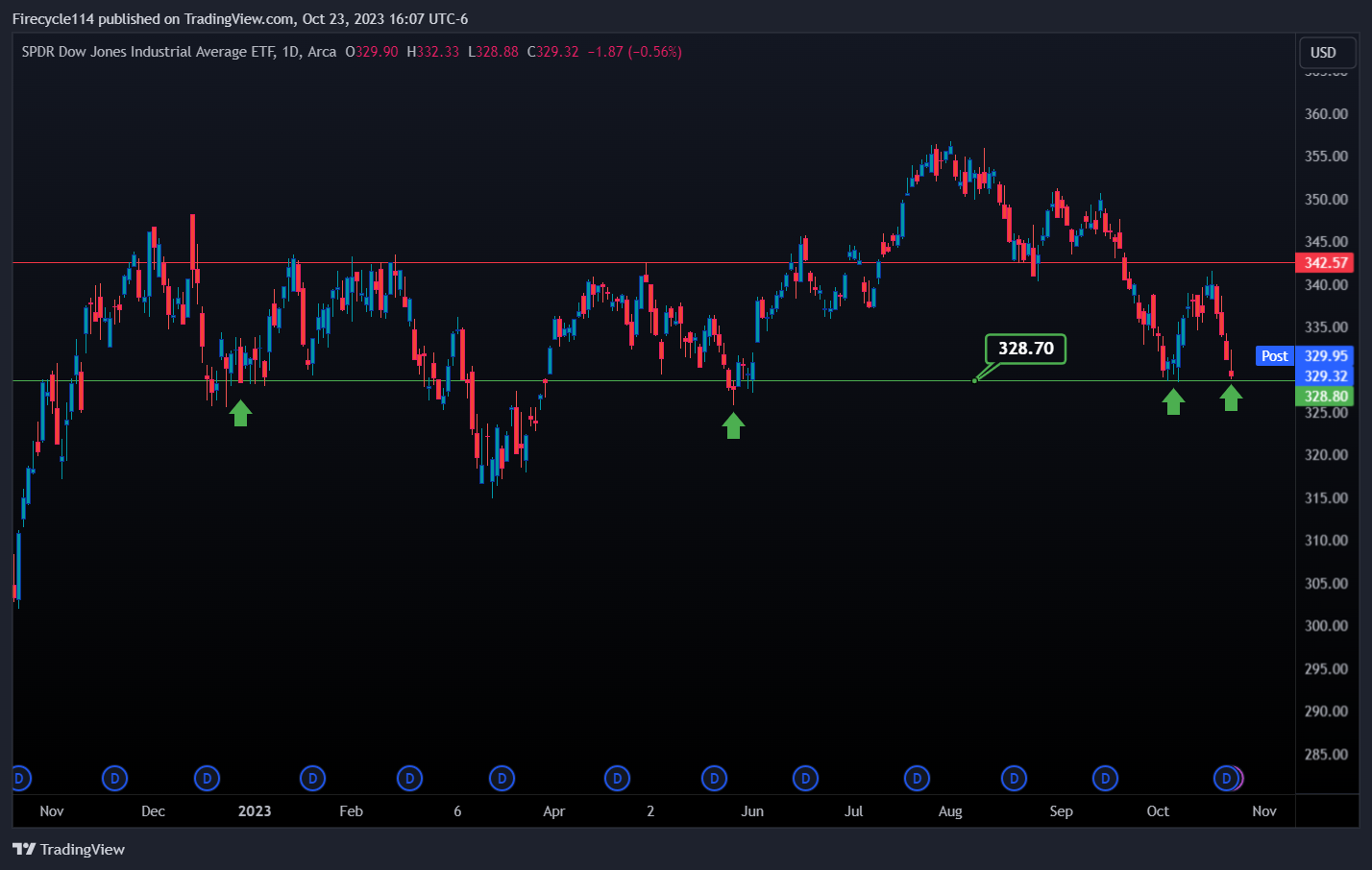Screen dimensions: 1372x870
Task: Click the 290.00 price scale label
Action: click(x=1326, y=712)
